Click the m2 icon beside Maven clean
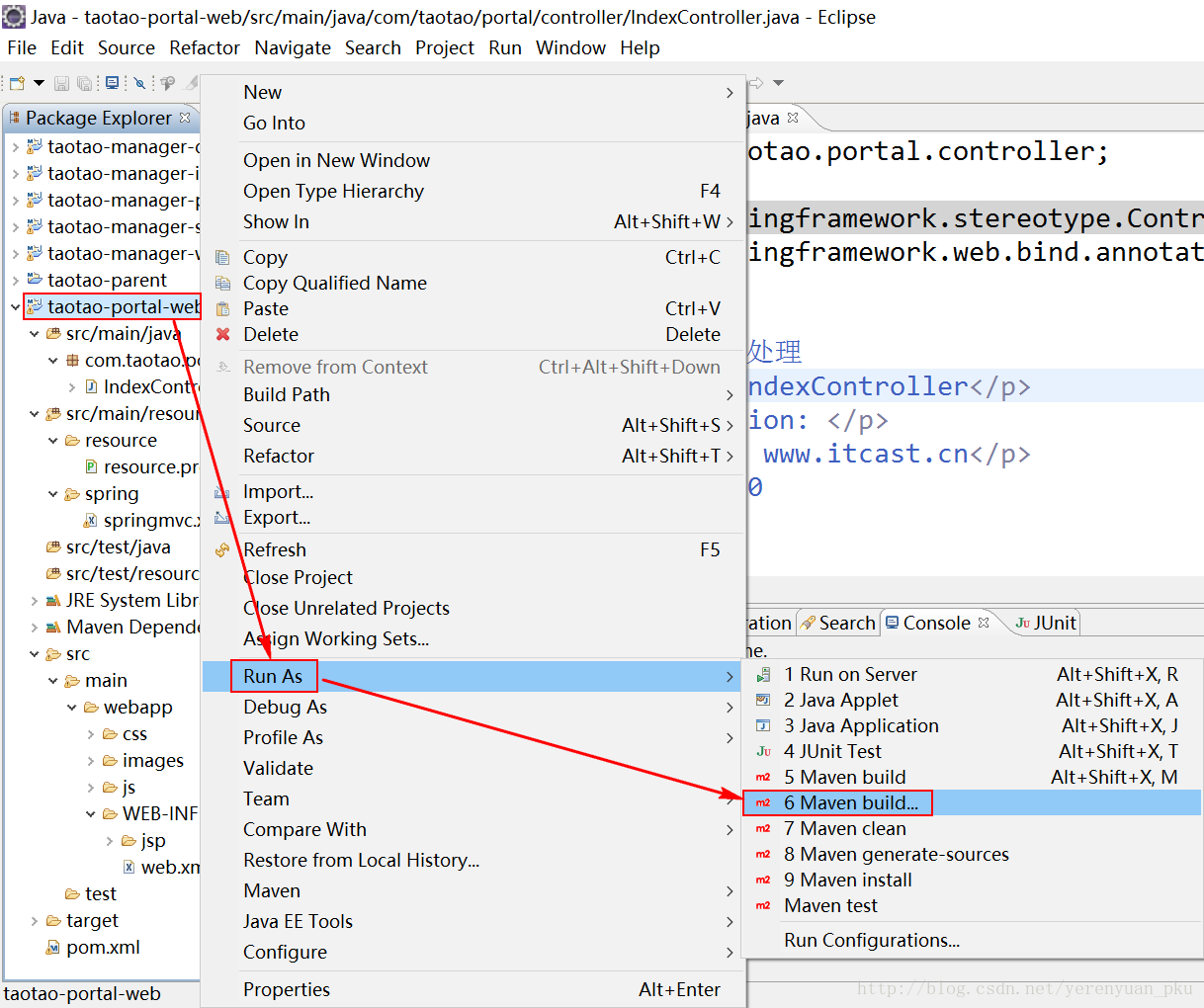The width and height of the screenshot is (1204, 1008). tap(763, 828)
